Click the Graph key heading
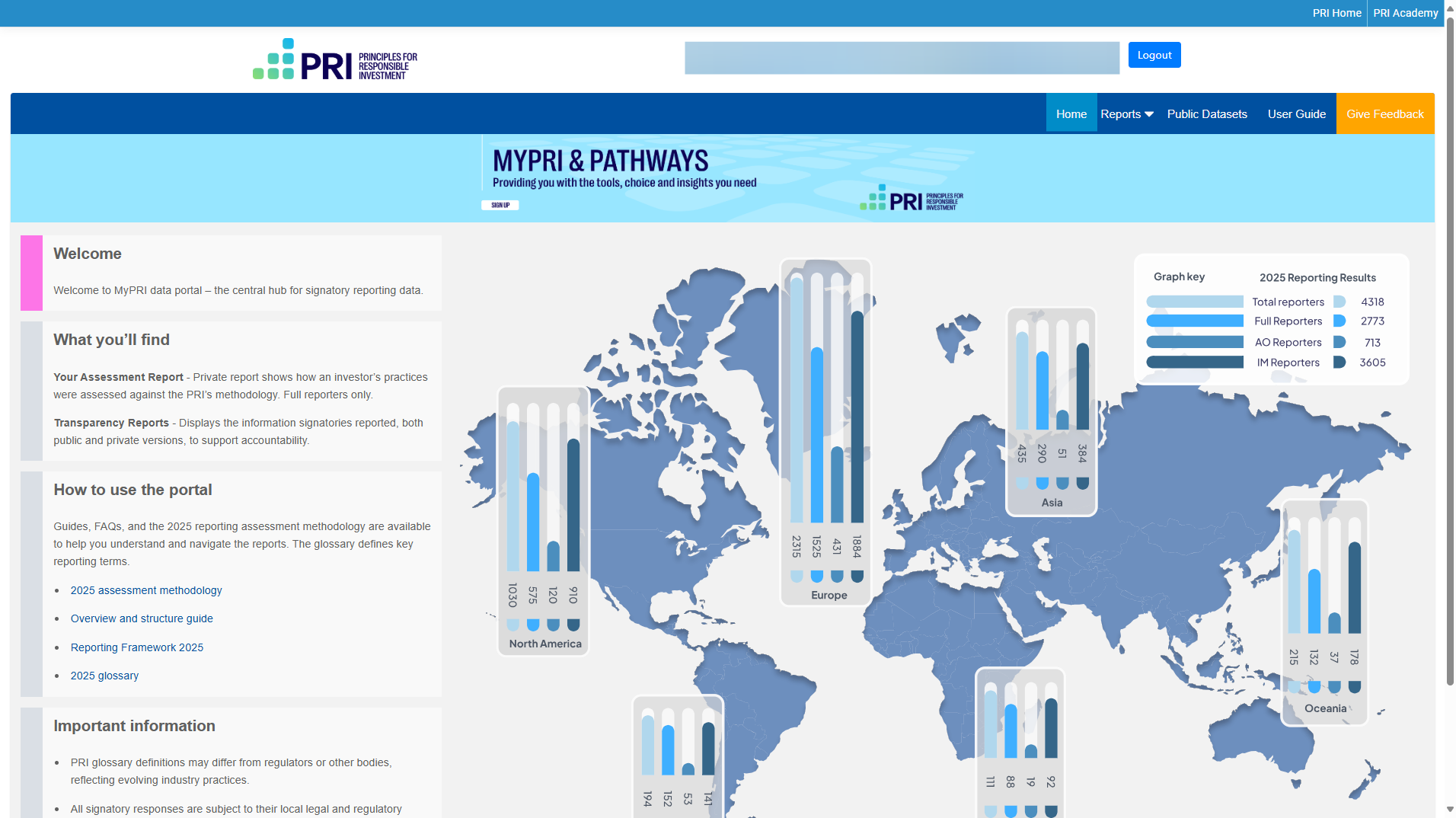1456x818 pixels. click(1179, 276)
